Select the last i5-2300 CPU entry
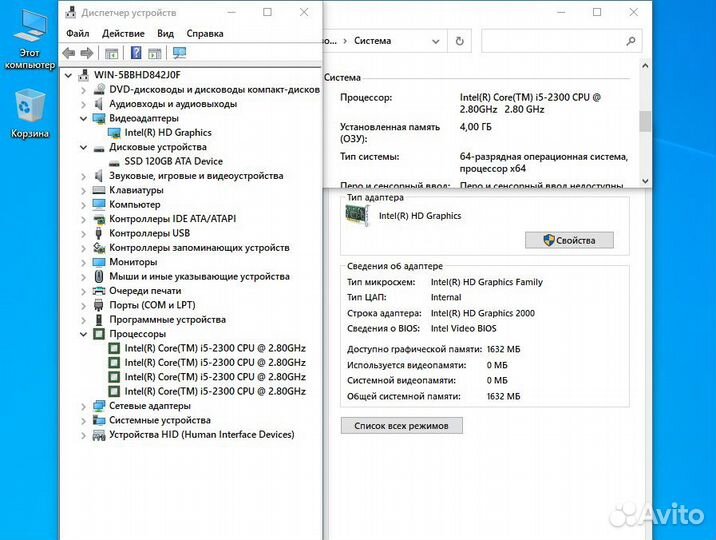 click(x=215, y=391)
